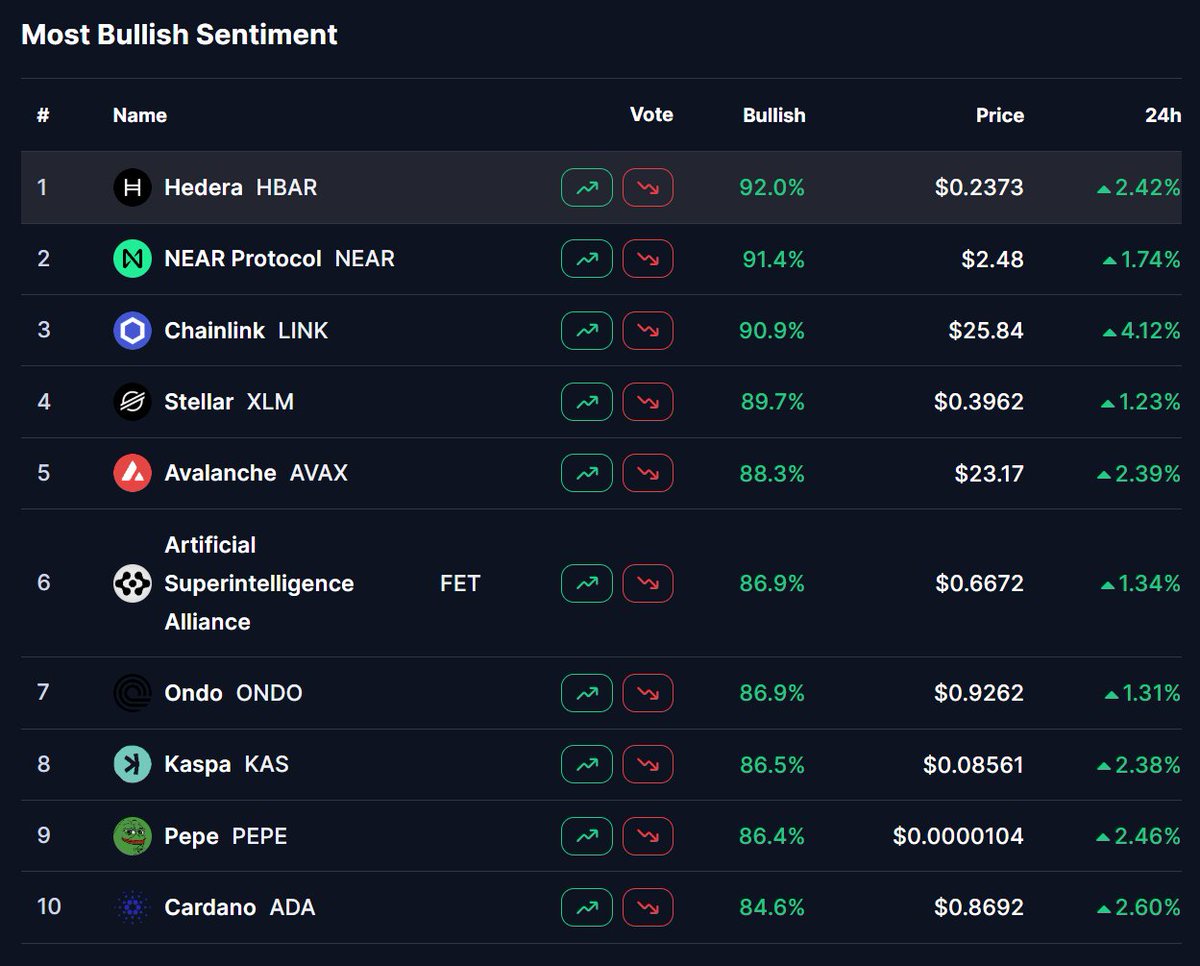Select NEAR's 91.4% bullish value

point(773,259)
